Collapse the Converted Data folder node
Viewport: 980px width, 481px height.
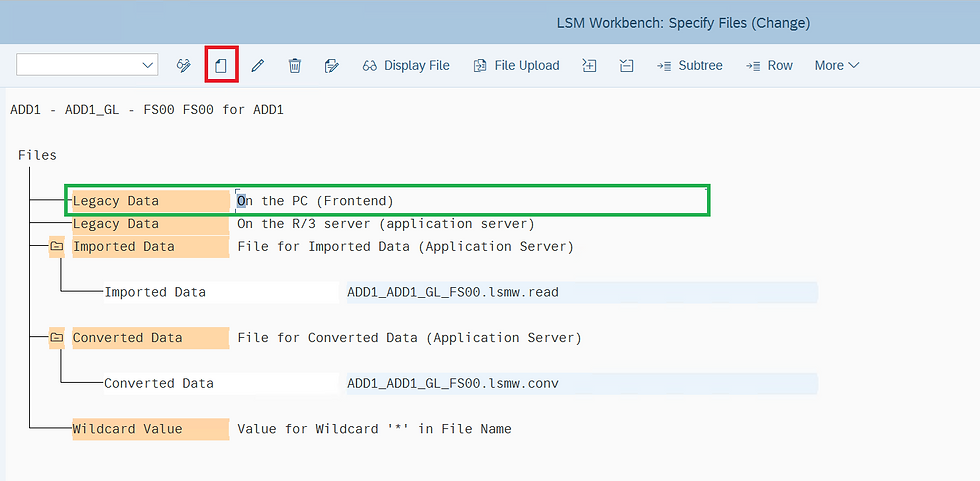pyautogui.click(x=56, y=337)
